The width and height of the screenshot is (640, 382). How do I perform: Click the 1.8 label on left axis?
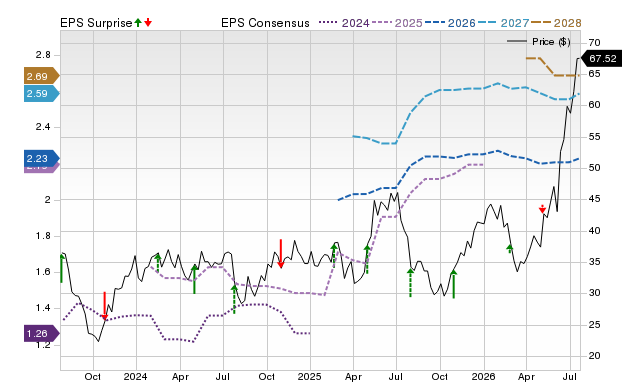click(43, 236)
